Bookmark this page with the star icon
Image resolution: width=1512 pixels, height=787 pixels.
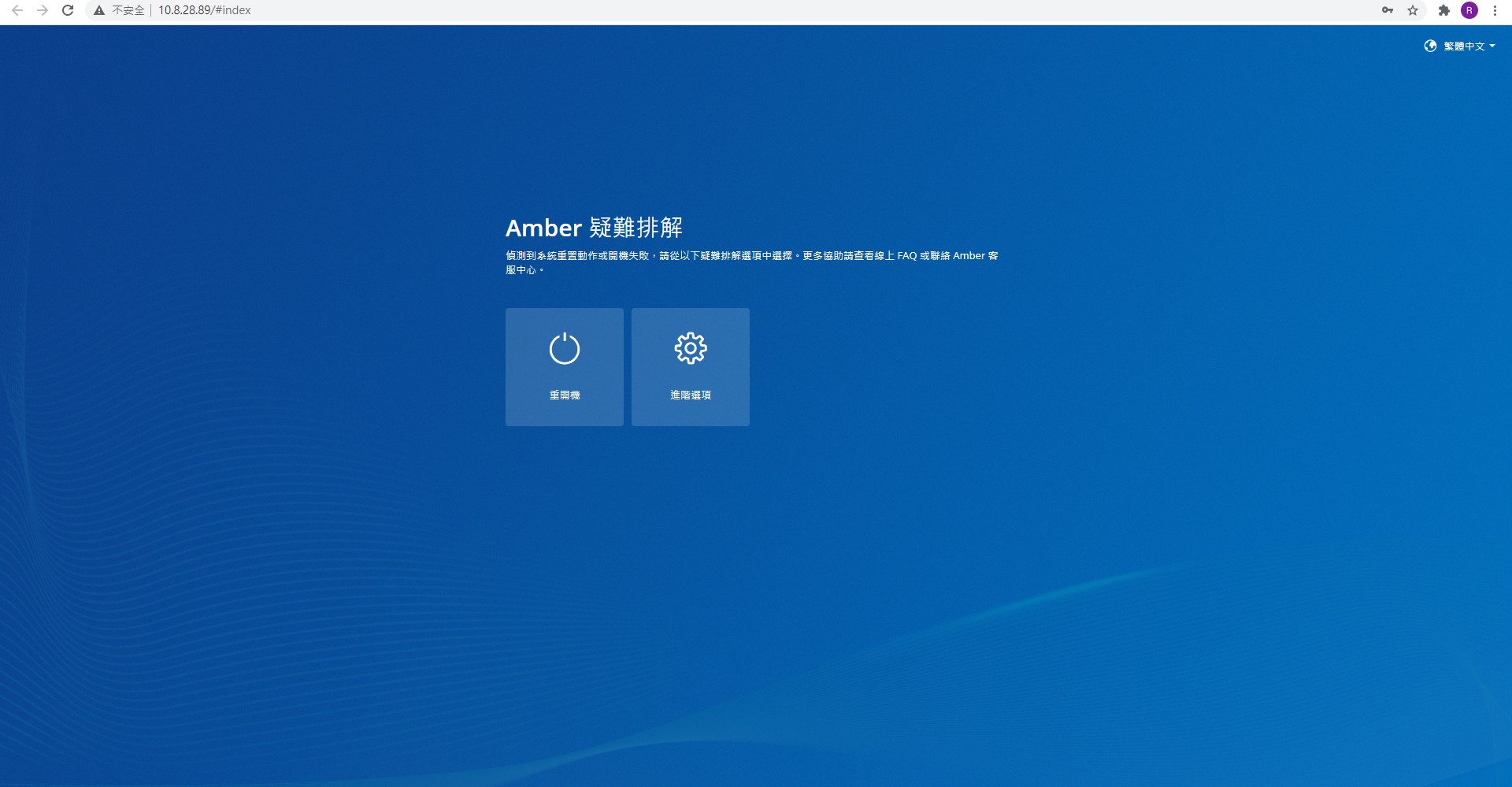1413,10
